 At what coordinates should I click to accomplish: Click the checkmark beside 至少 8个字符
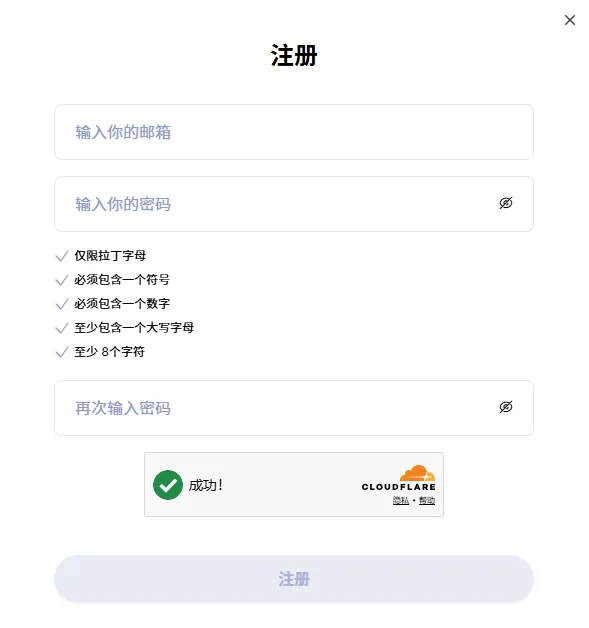(62, 352)
